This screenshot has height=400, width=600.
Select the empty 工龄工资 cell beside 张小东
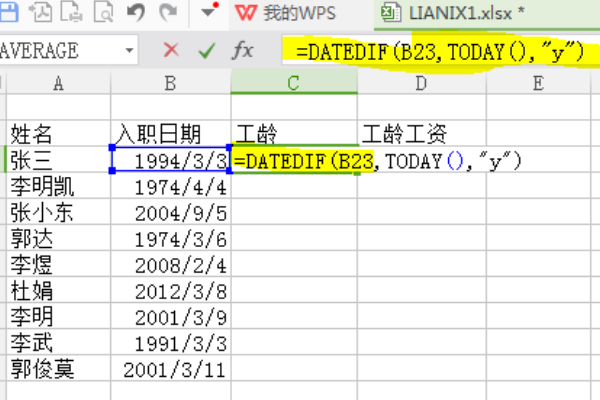coord(421,212)
